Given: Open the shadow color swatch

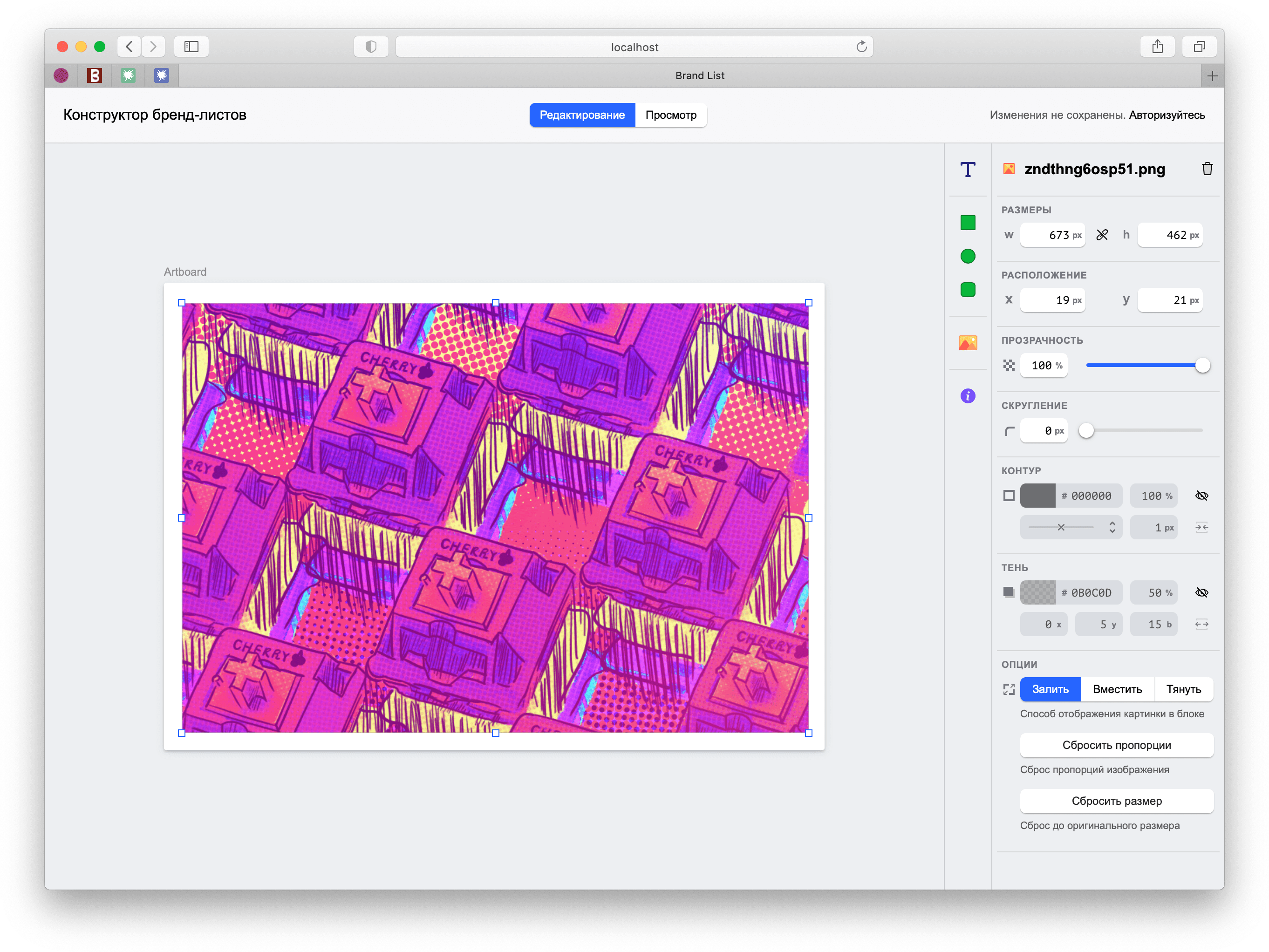Looking at the screenshot, I should pyautogui.click(x=1038, y=592).
